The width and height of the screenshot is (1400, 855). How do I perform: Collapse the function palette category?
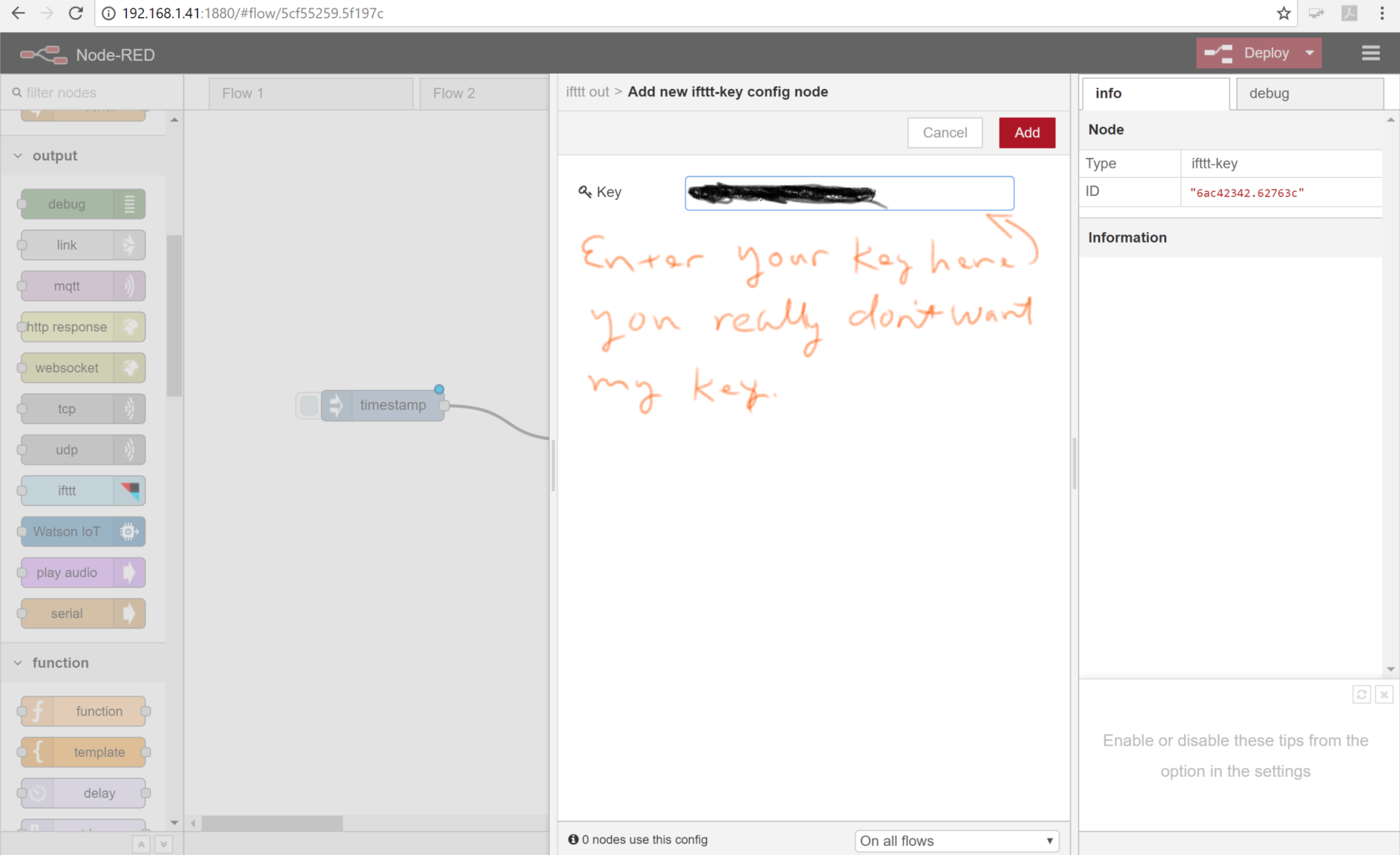pos(18,663)
